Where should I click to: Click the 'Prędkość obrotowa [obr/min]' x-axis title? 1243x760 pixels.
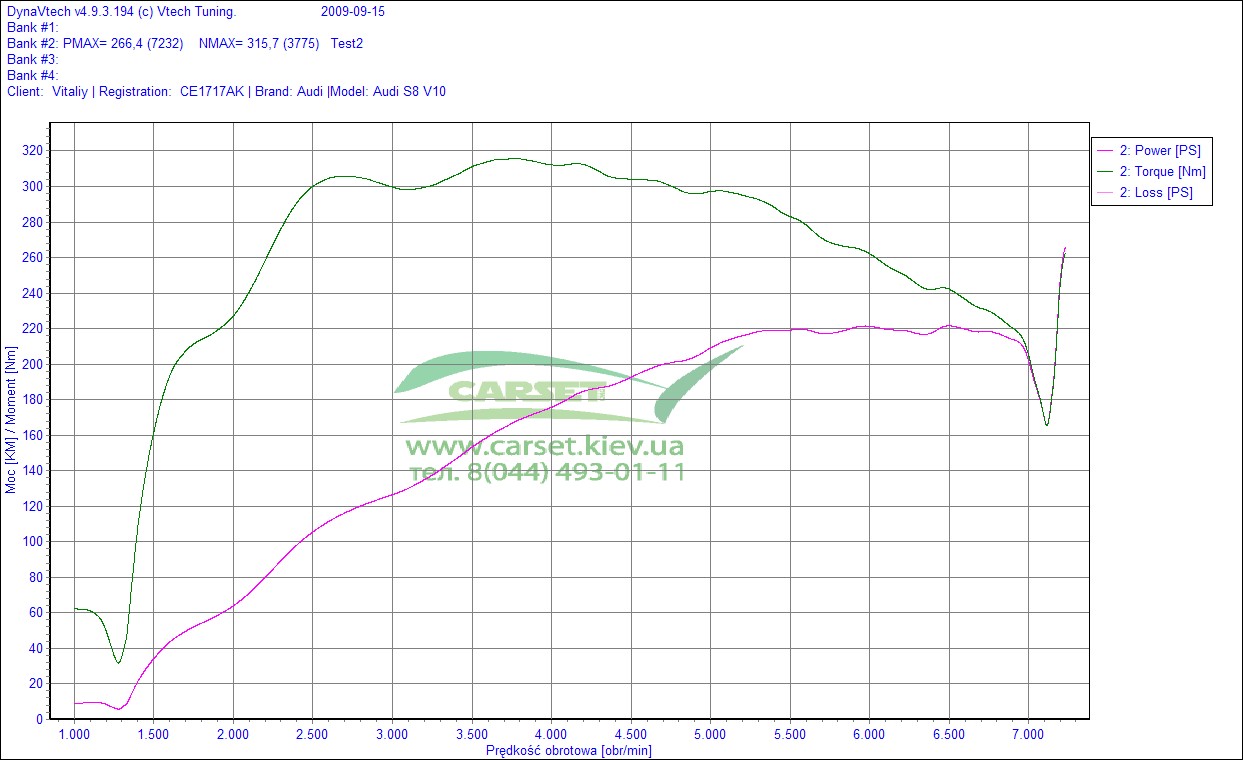pyautogui.click(x=568, y=750)
